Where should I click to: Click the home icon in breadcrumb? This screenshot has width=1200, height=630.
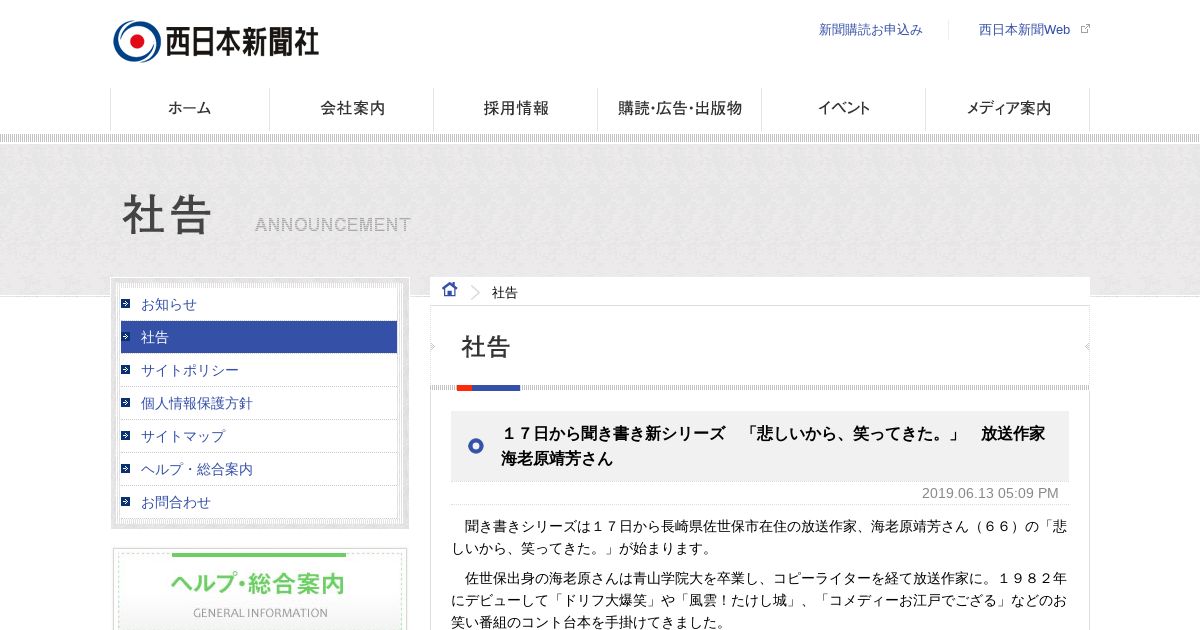click(x=450, y=290)
